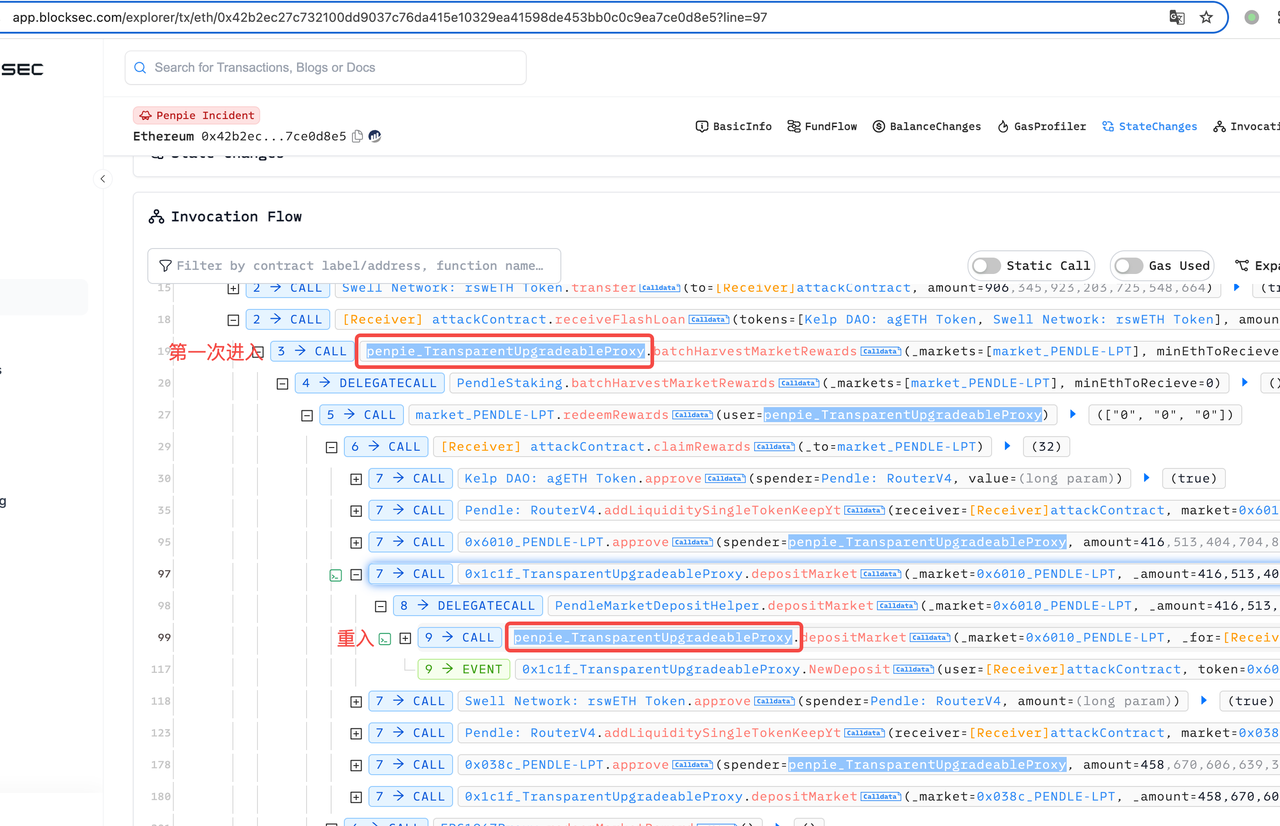This screenshot has height=826, width=1280.
Task: Collapse the line 29 claimRewards node
Action: (x=331, y=447)
